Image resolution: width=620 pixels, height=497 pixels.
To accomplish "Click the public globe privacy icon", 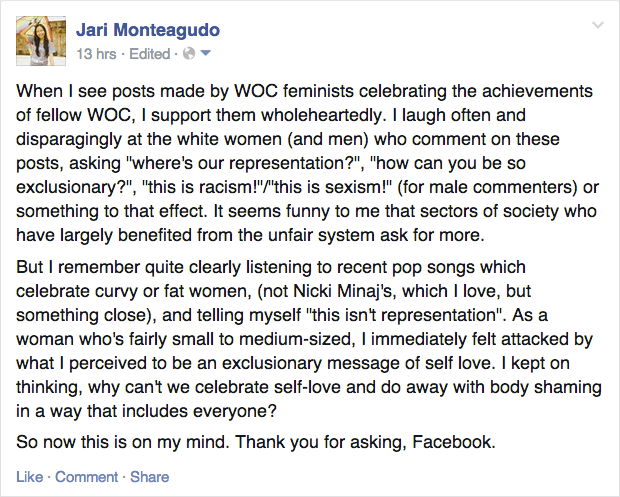I will [x=191, y=52].
